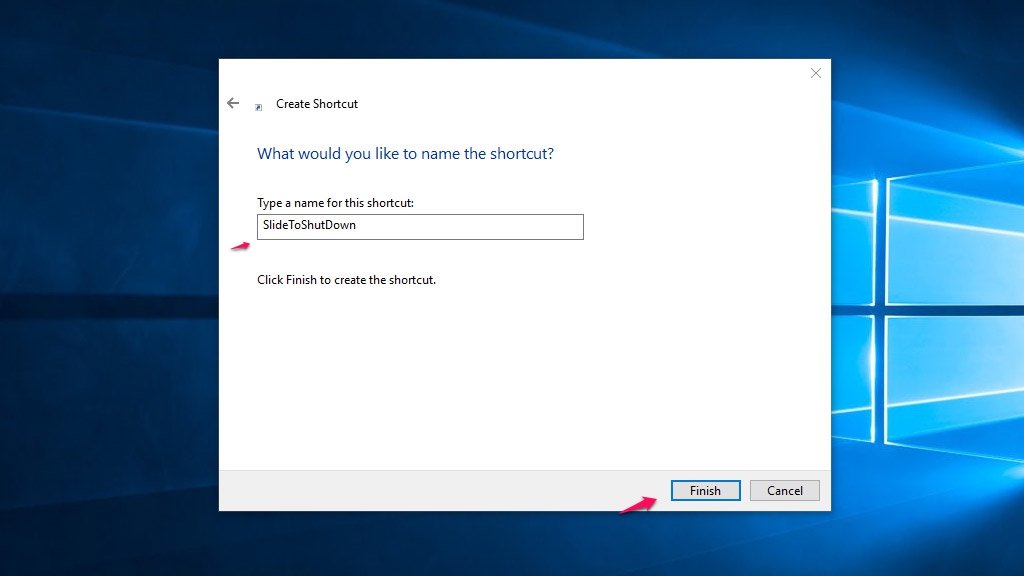Click the 'Click Finish to create' instruction text
Viewport: 1024px width, 576px height.
click(346, 280)
